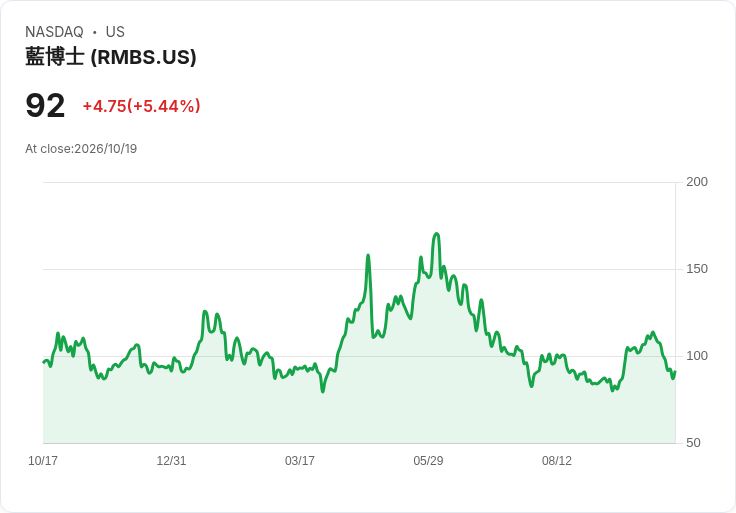
Task: Click the 05/29 date axis label
Action: coord(428,460)
